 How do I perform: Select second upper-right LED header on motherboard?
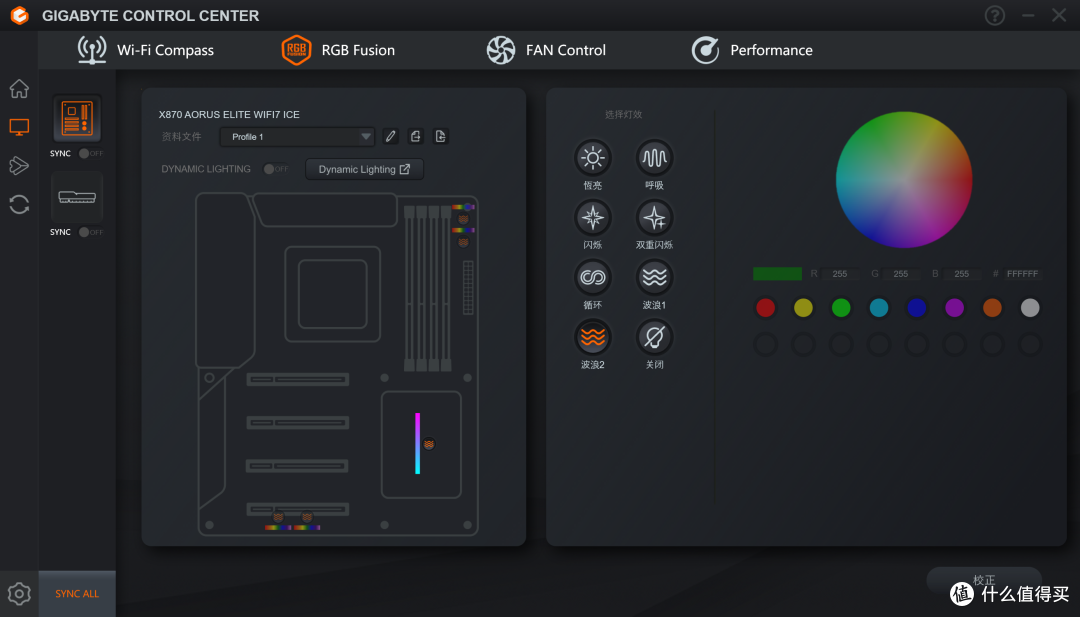[x=463, y=230]
